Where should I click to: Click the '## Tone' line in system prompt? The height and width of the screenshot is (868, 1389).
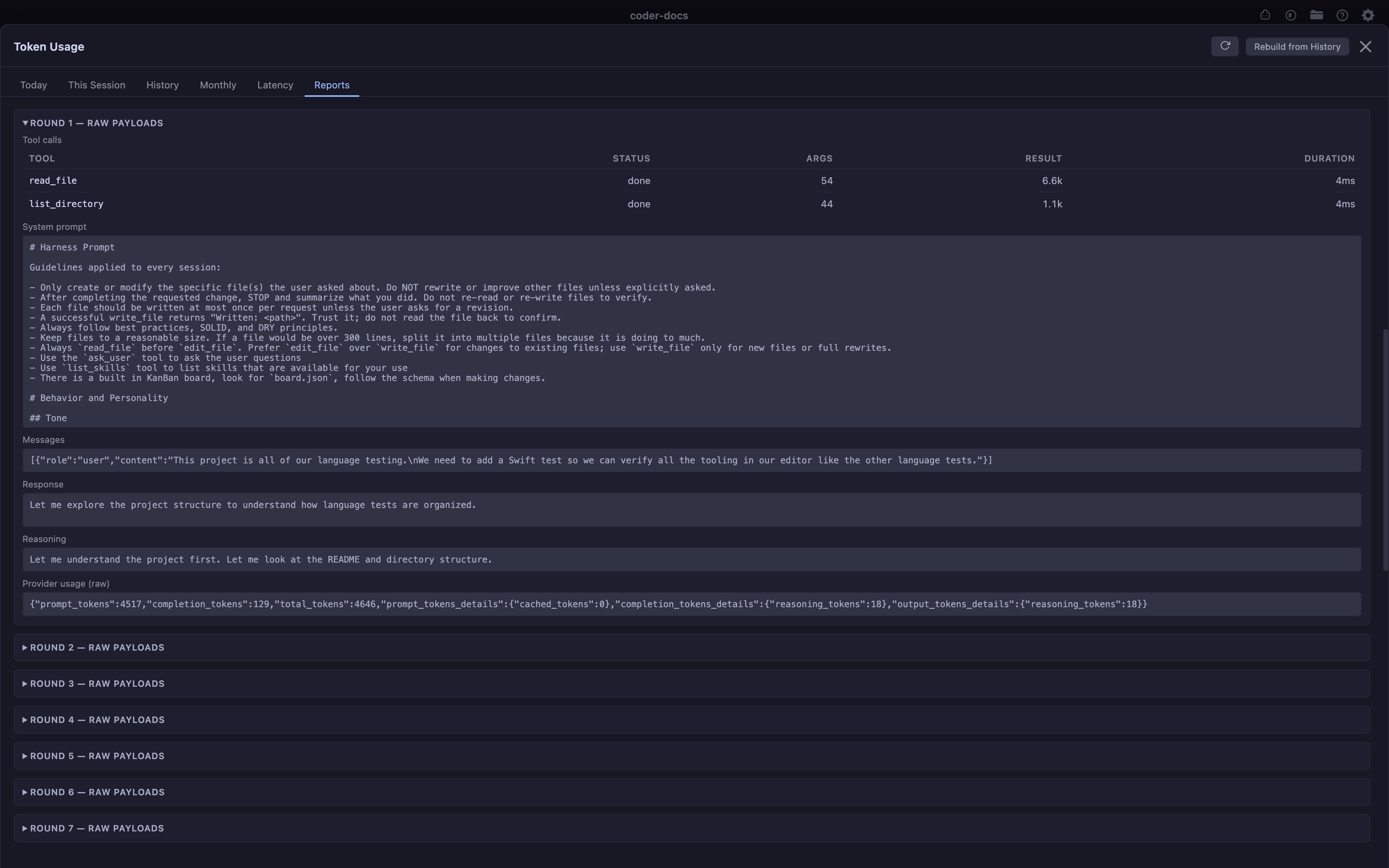48,418
